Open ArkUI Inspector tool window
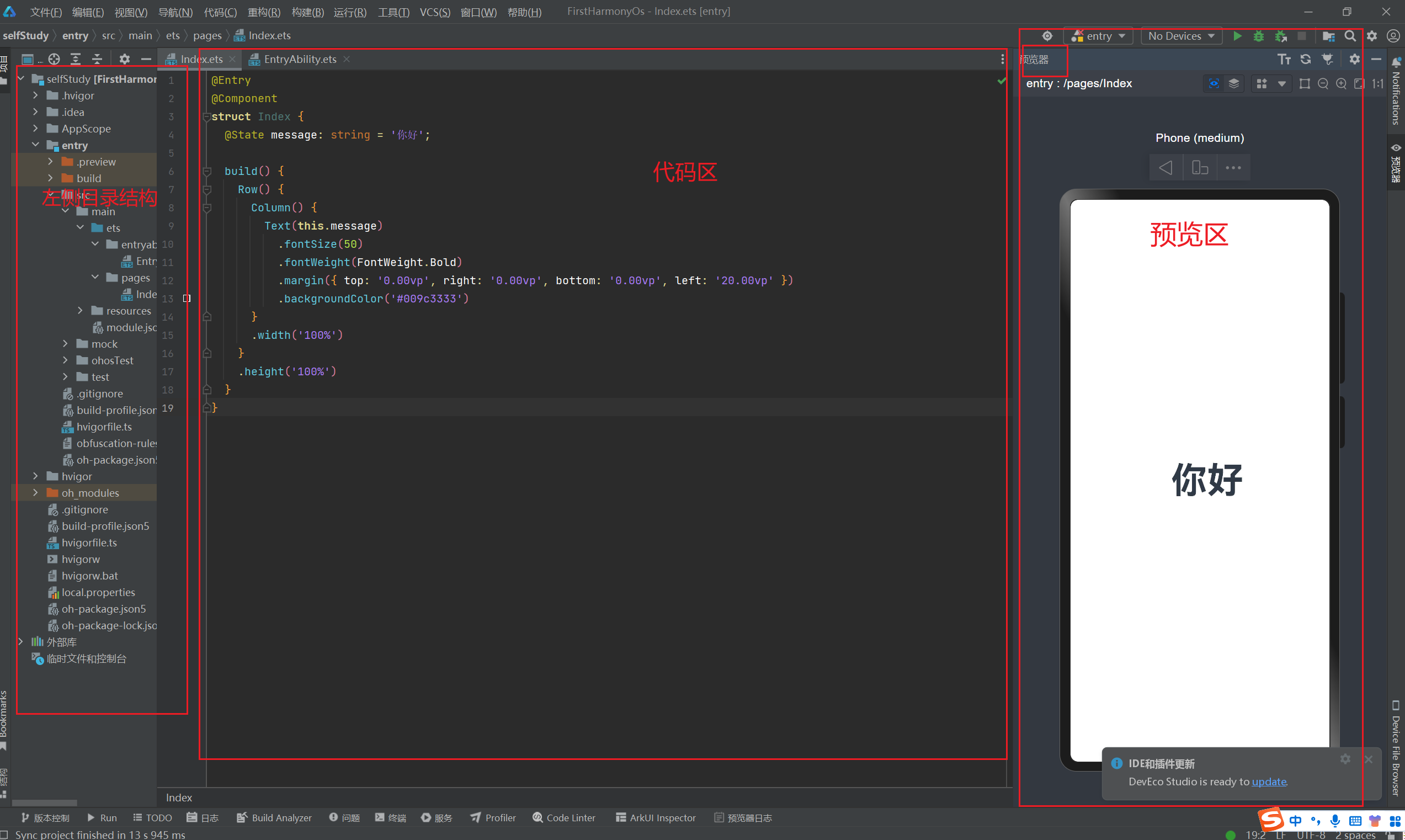The height and width of the screenshot is (840, 1405). coord(655,817)
